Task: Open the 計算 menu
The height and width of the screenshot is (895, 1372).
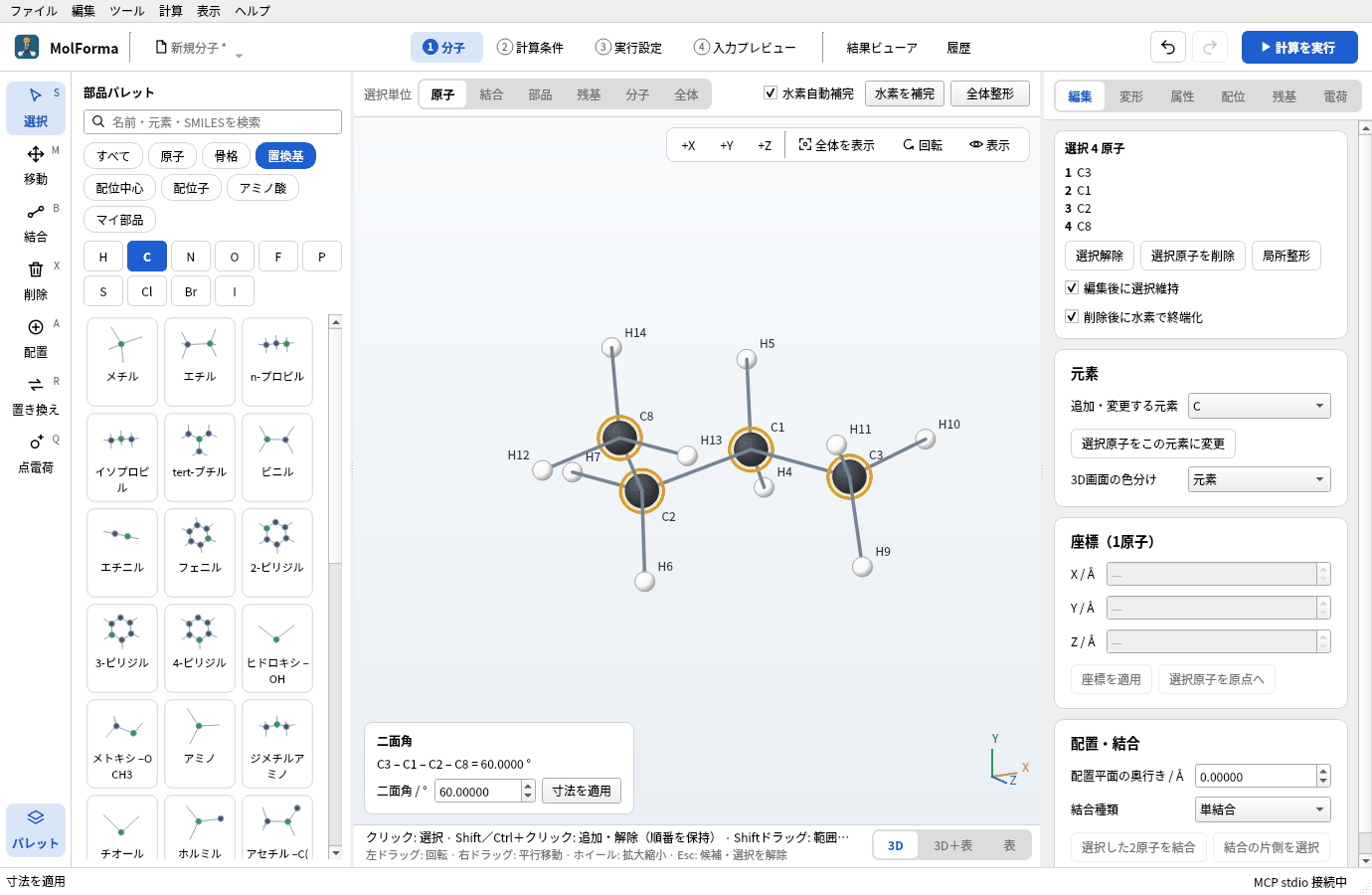Action: pos(171,11)
